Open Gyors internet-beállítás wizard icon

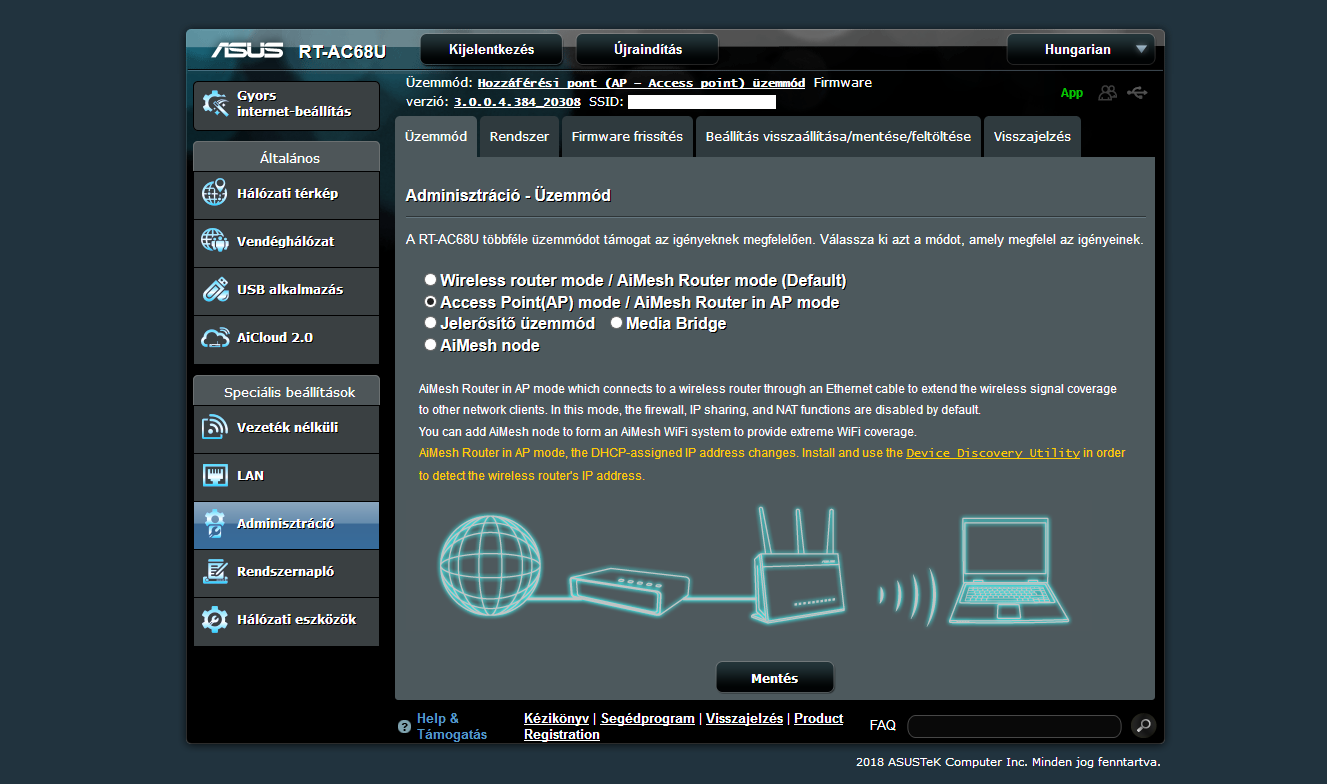215,104
